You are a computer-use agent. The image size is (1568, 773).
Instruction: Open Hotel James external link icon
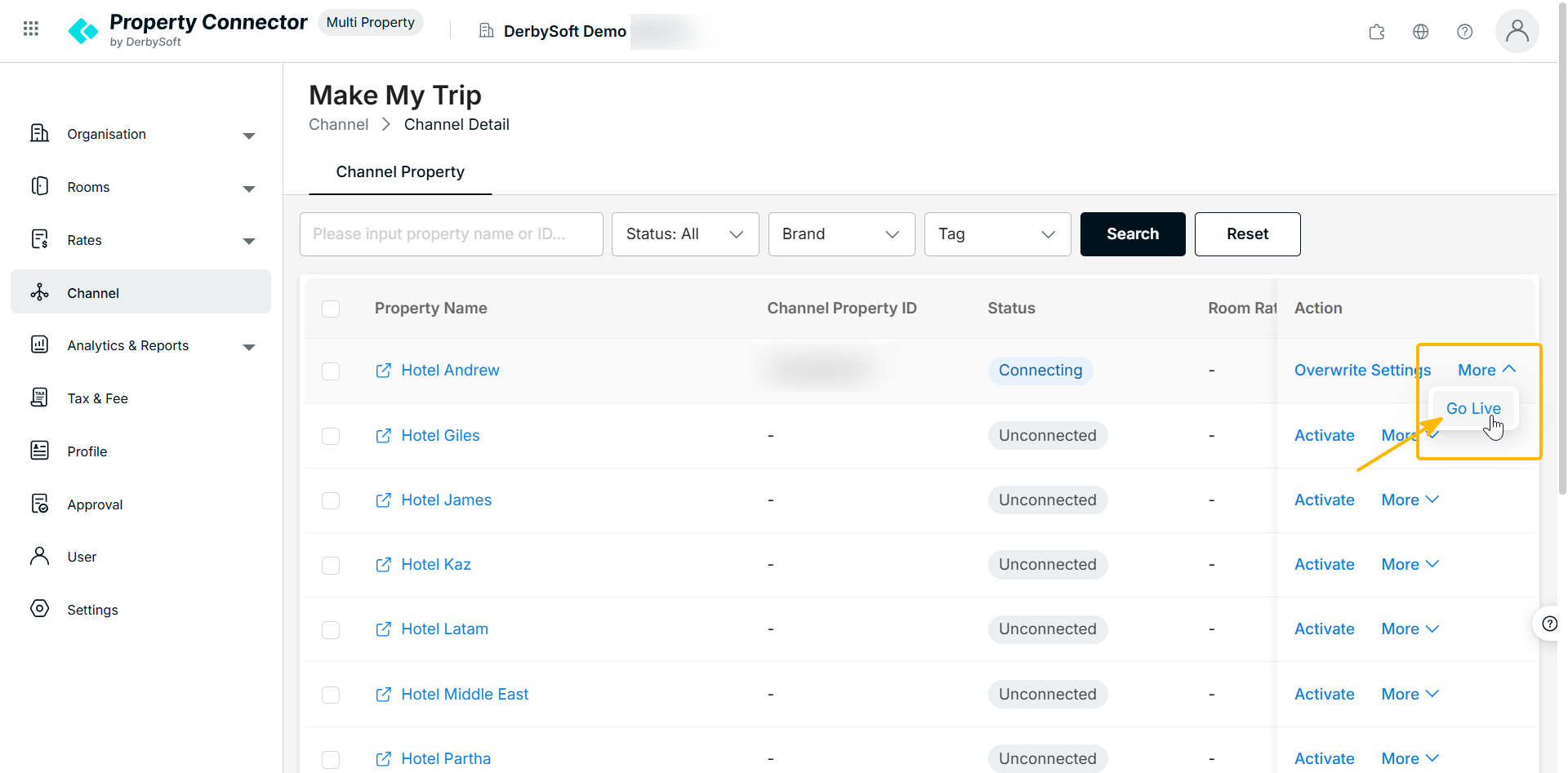383,500
